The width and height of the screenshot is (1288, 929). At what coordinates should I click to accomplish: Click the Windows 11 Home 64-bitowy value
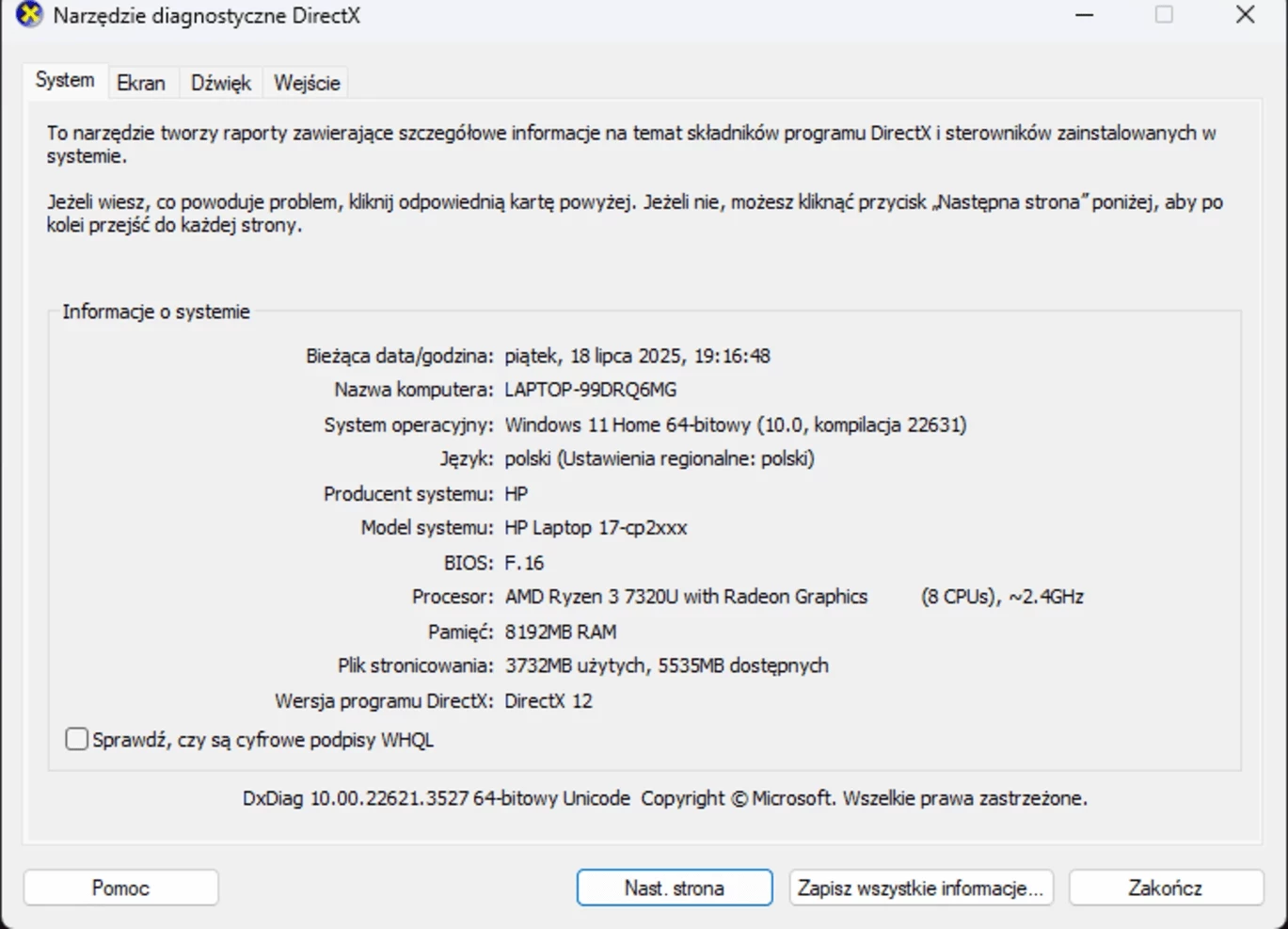[x=736, y=424]
